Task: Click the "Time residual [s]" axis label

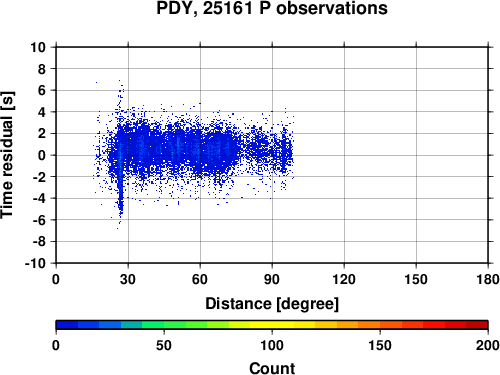Action: coord(7,155)
